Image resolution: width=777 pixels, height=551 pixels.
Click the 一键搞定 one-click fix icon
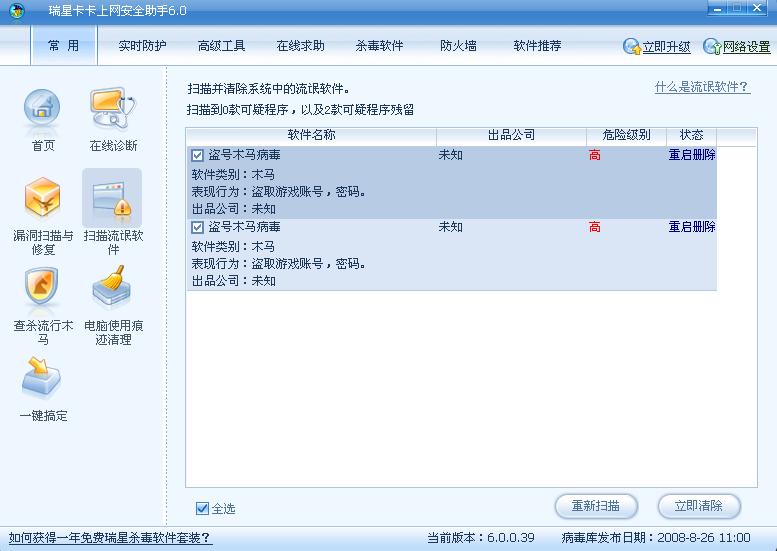coord(42,378)
